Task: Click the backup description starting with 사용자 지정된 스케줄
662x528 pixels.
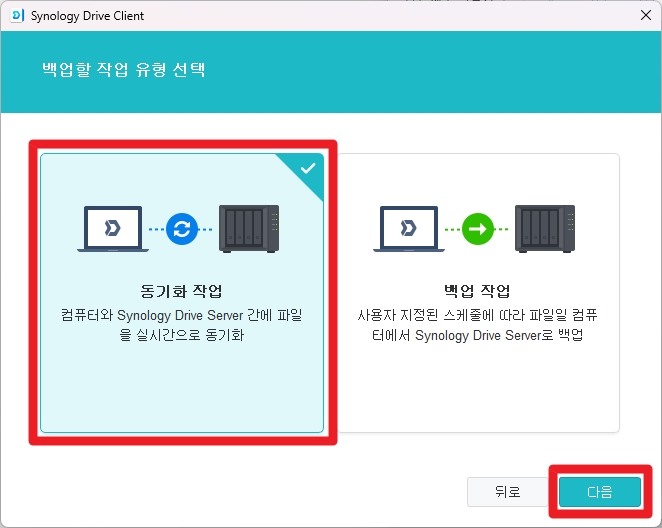Action: point(478,325)
